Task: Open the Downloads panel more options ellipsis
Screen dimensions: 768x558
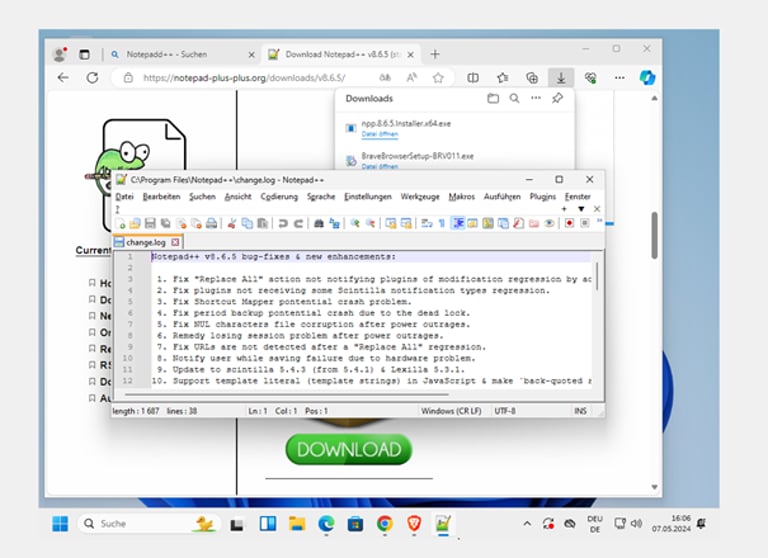Action: click(536, 98)
